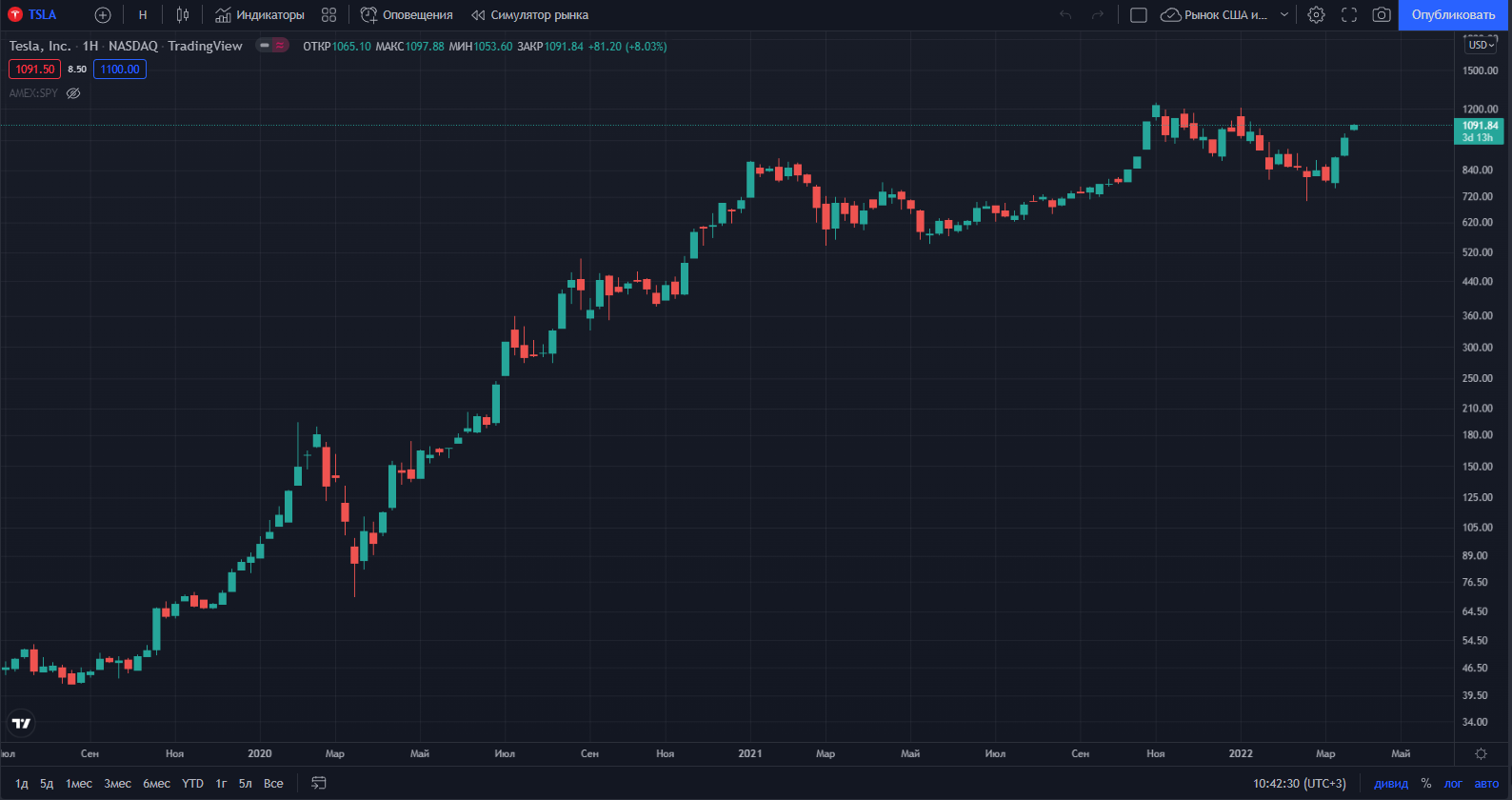
Task: Select the Все full date range
Action: [x=273, y=784]
